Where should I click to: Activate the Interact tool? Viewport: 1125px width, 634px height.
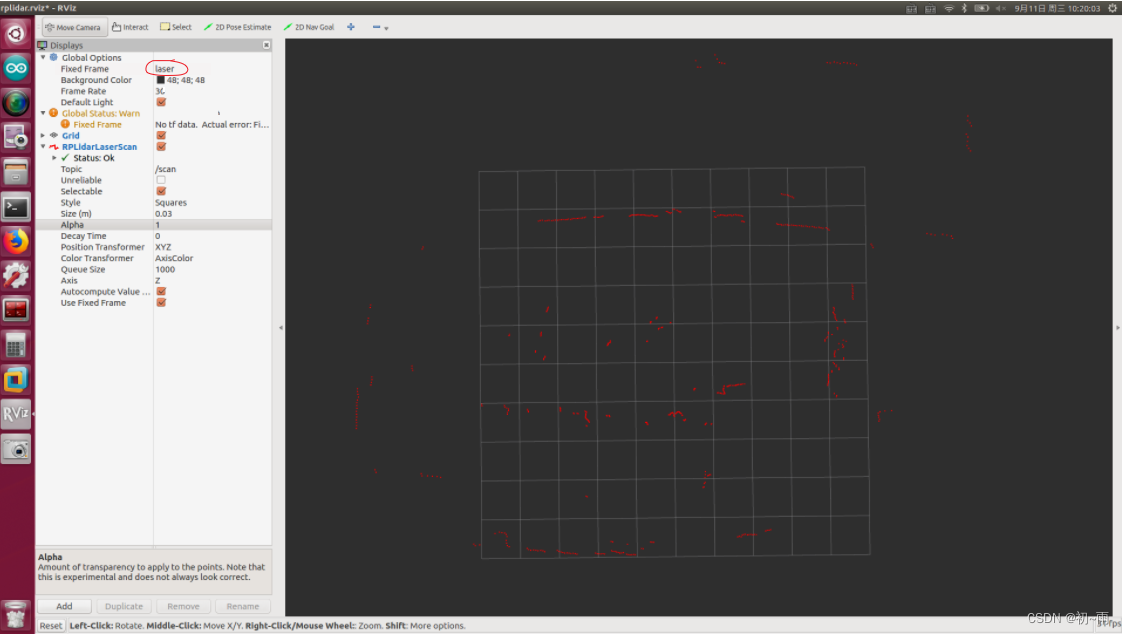[130, 27]
